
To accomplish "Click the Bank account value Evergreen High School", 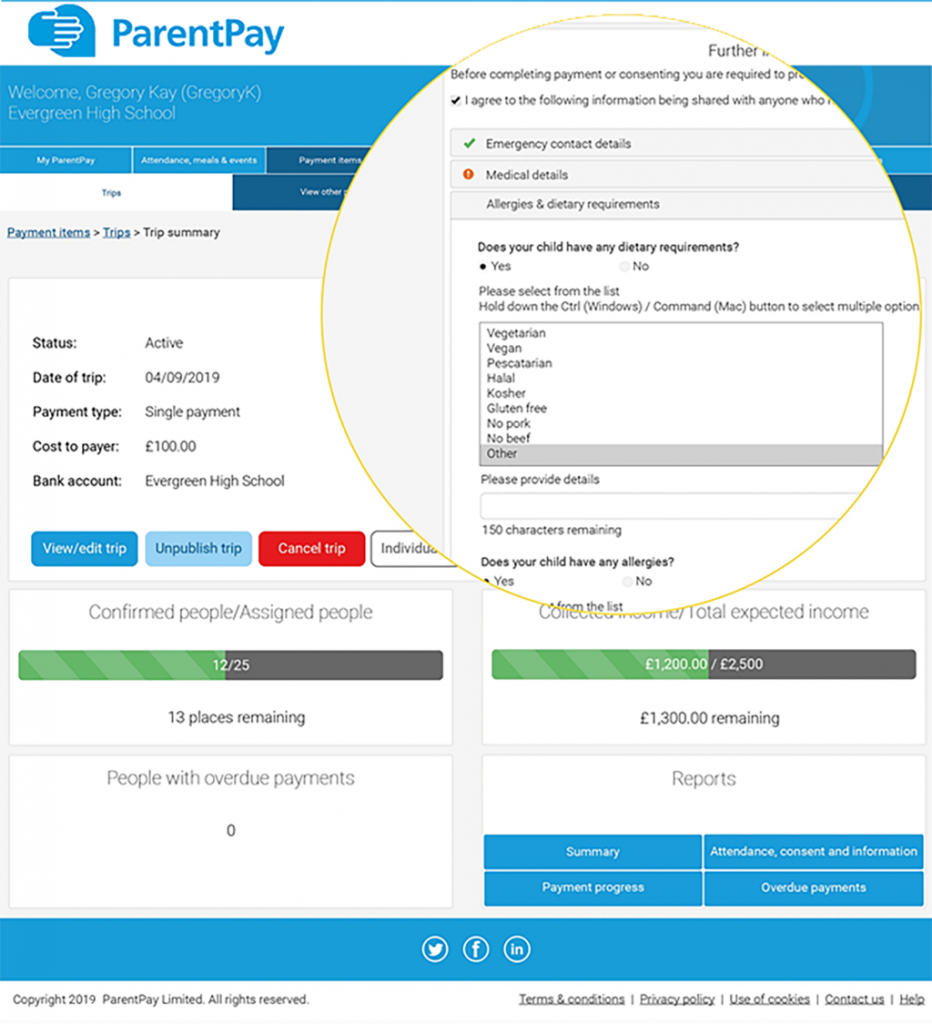I will [x=215, y=481].
